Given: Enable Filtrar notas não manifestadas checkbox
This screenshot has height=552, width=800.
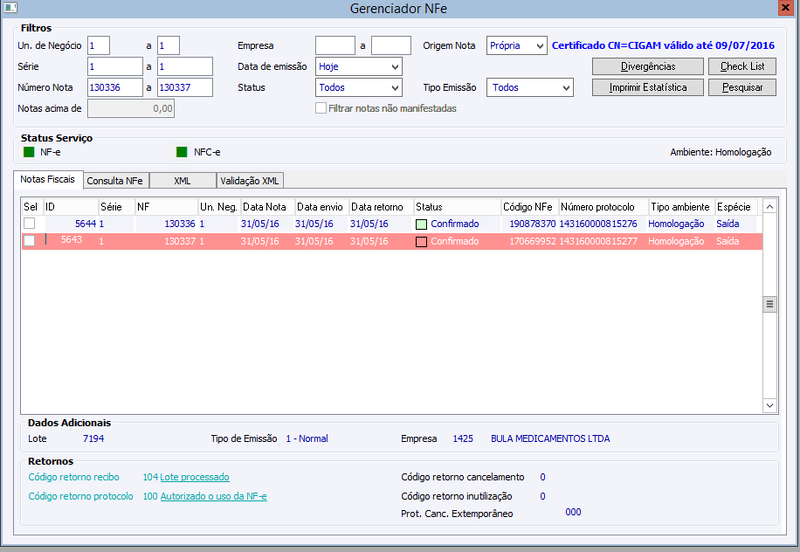Looking at the screenshot, I should (321, 108).
